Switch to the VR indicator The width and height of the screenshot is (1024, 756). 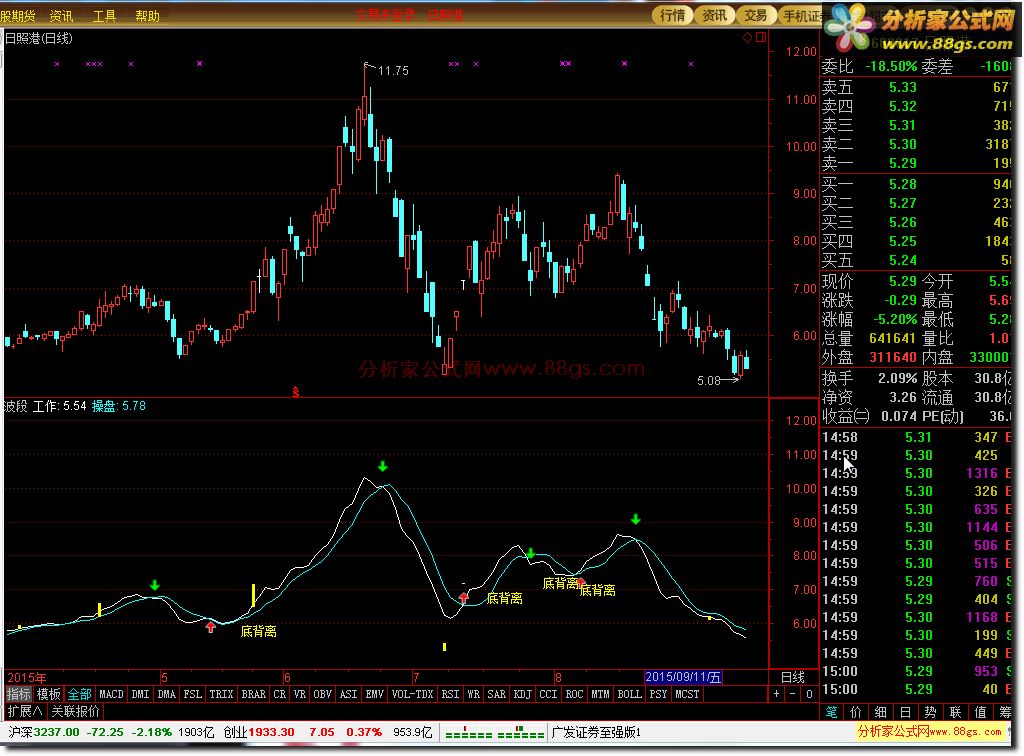[300, 694]
